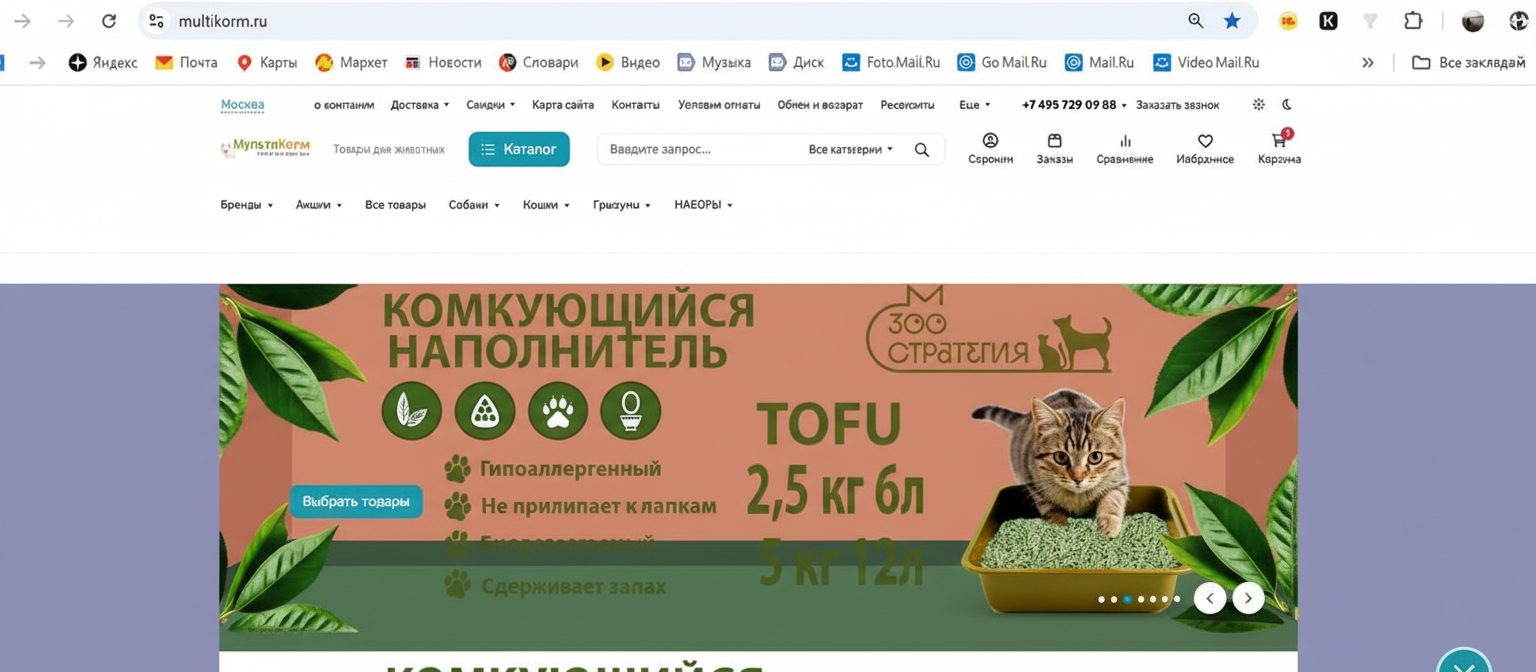Switch to dark theme moon icon
This screenshot has height=672, width=1536.
tap(1287, 104)
